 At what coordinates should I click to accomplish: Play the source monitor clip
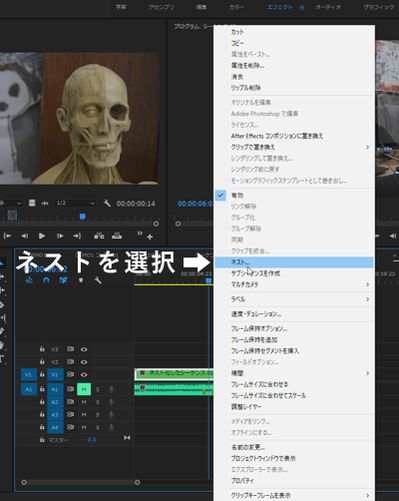(42, 236)
